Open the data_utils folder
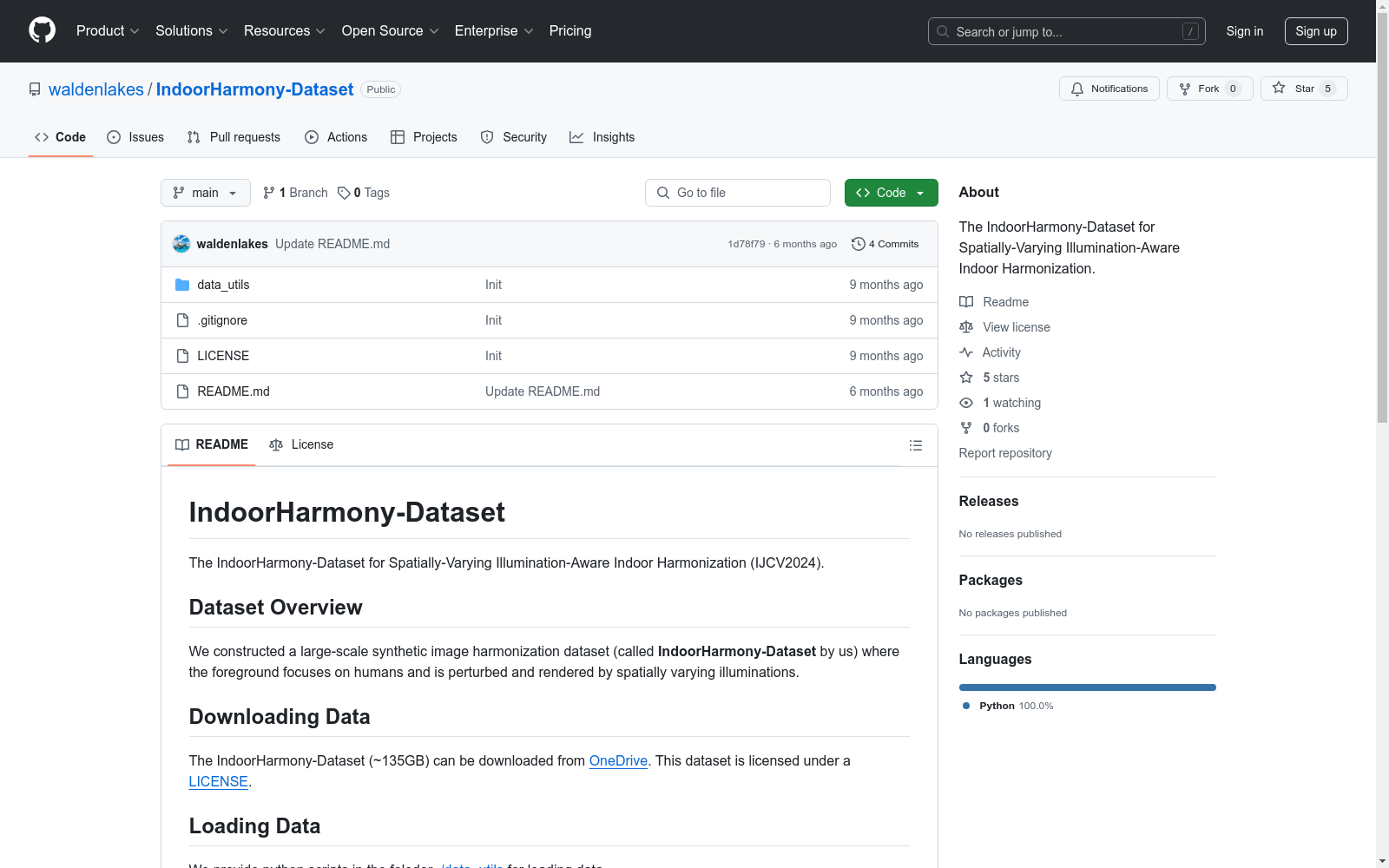Image resolution: width=1389 pixels, height=868 pixels. point(223,285)
